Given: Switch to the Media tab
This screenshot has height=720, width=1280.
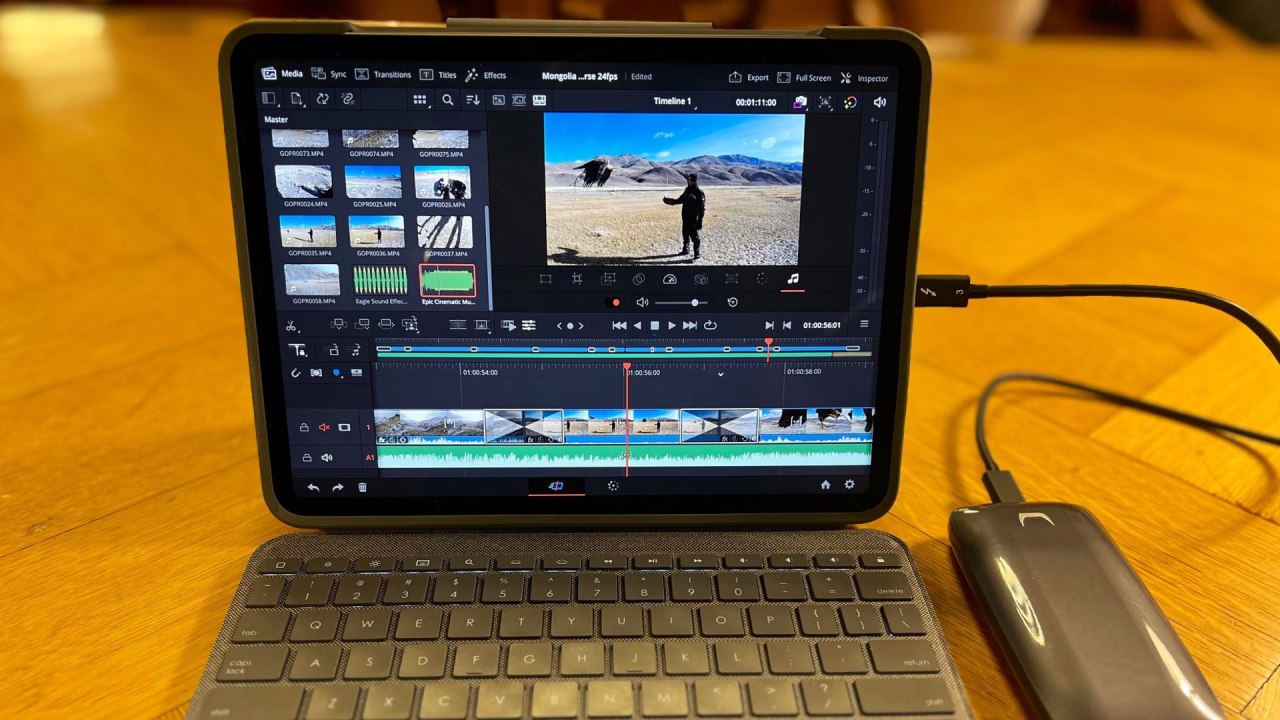Looking at the screenshot, I should point(282,73).
